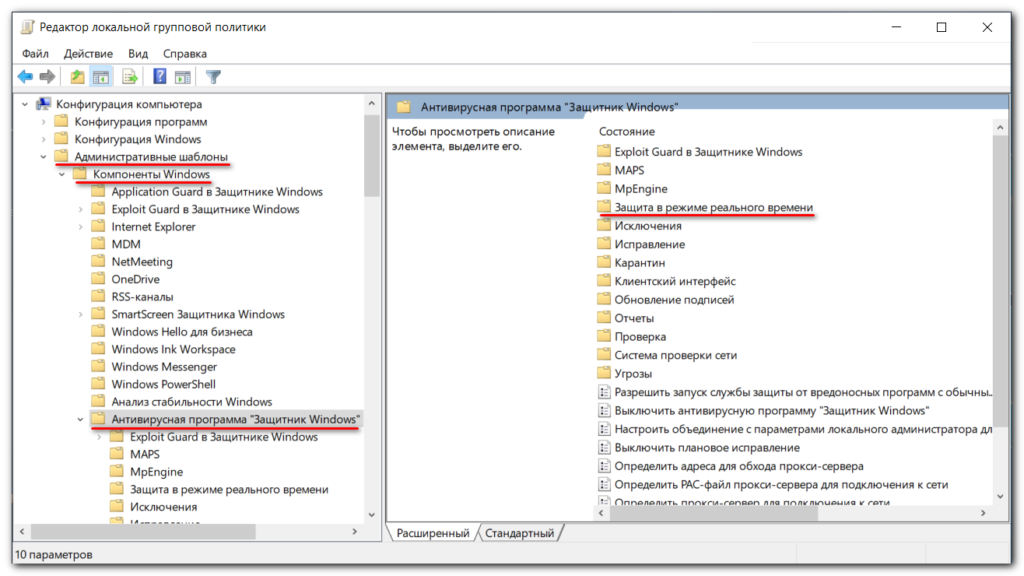Click the Back arrow toolbar icon
This screenshot has height=576, width=1024.
click(25, 77)
